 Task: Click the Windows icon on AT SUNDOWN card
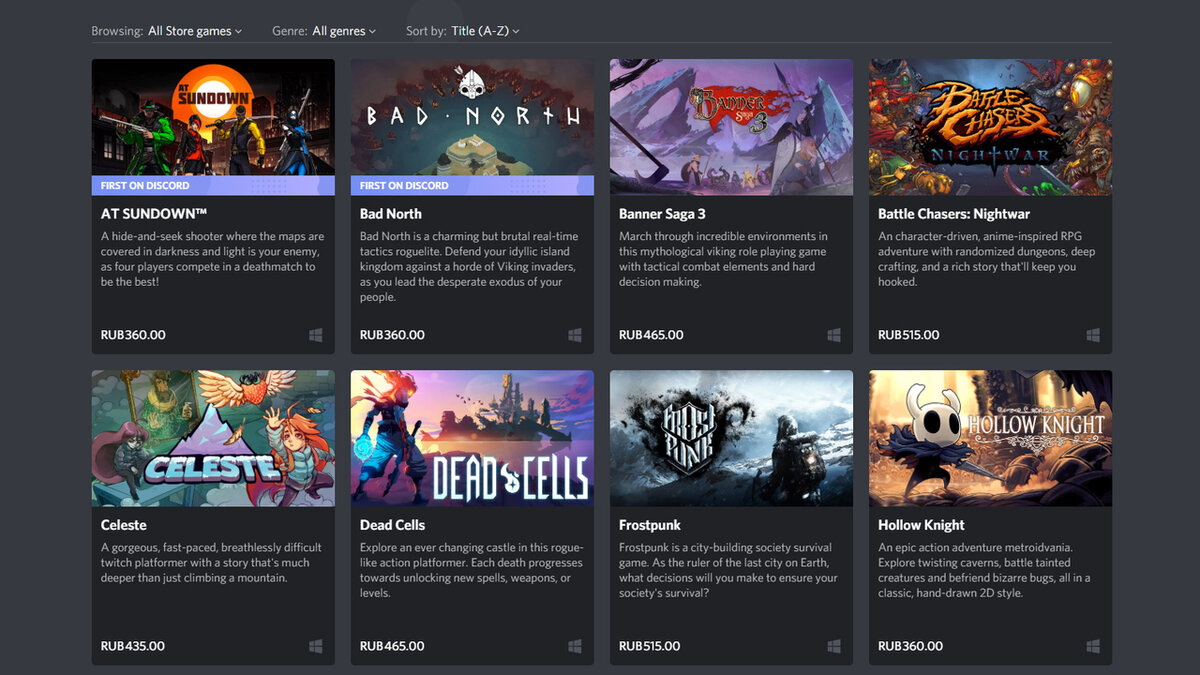(x=316, y=335)
